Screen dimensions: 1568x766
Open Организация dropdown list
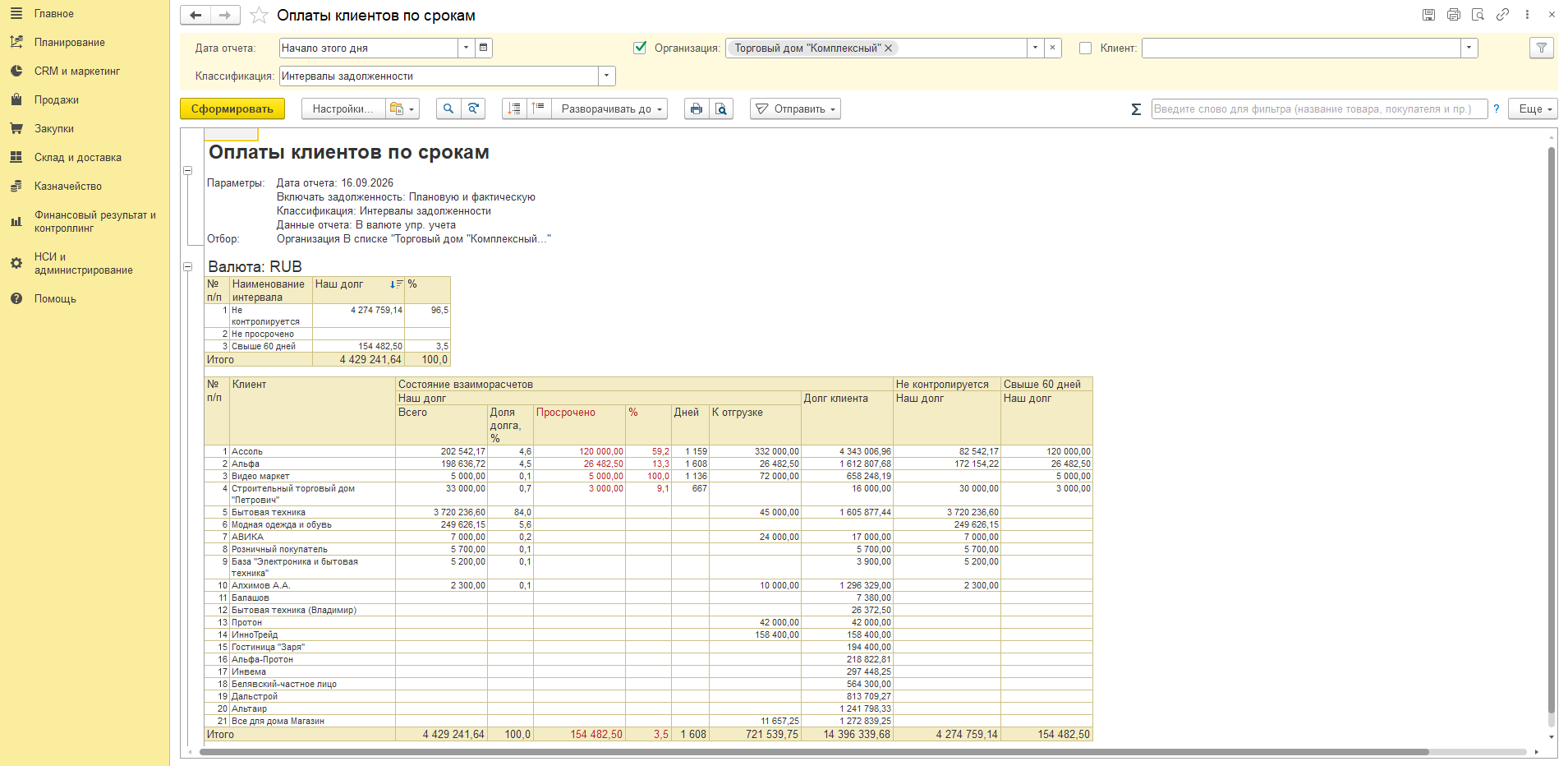(x=1035, y=48)
